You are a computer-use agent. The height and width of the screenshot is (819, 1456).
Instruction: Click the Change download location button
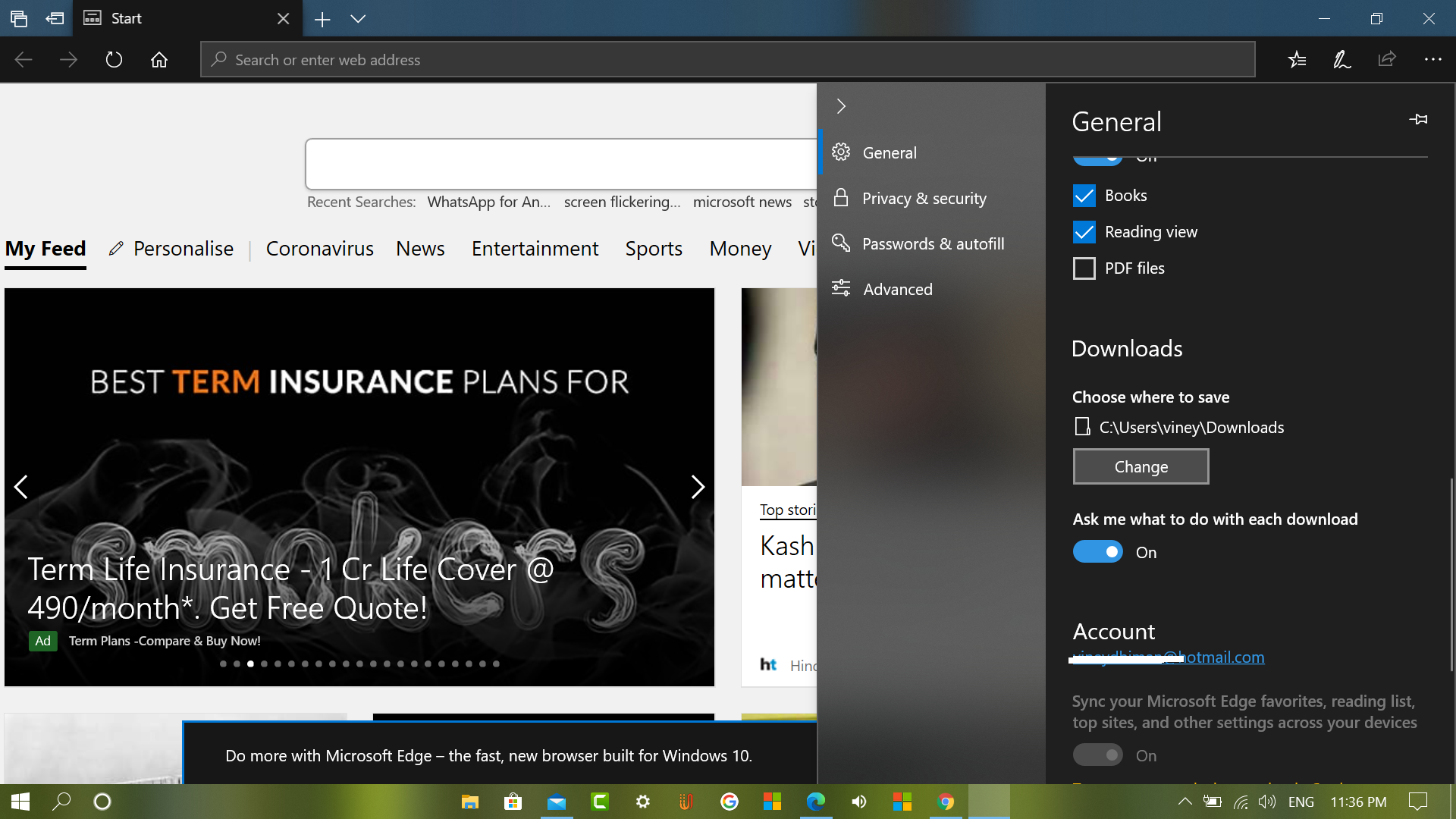click(1141, 466)
